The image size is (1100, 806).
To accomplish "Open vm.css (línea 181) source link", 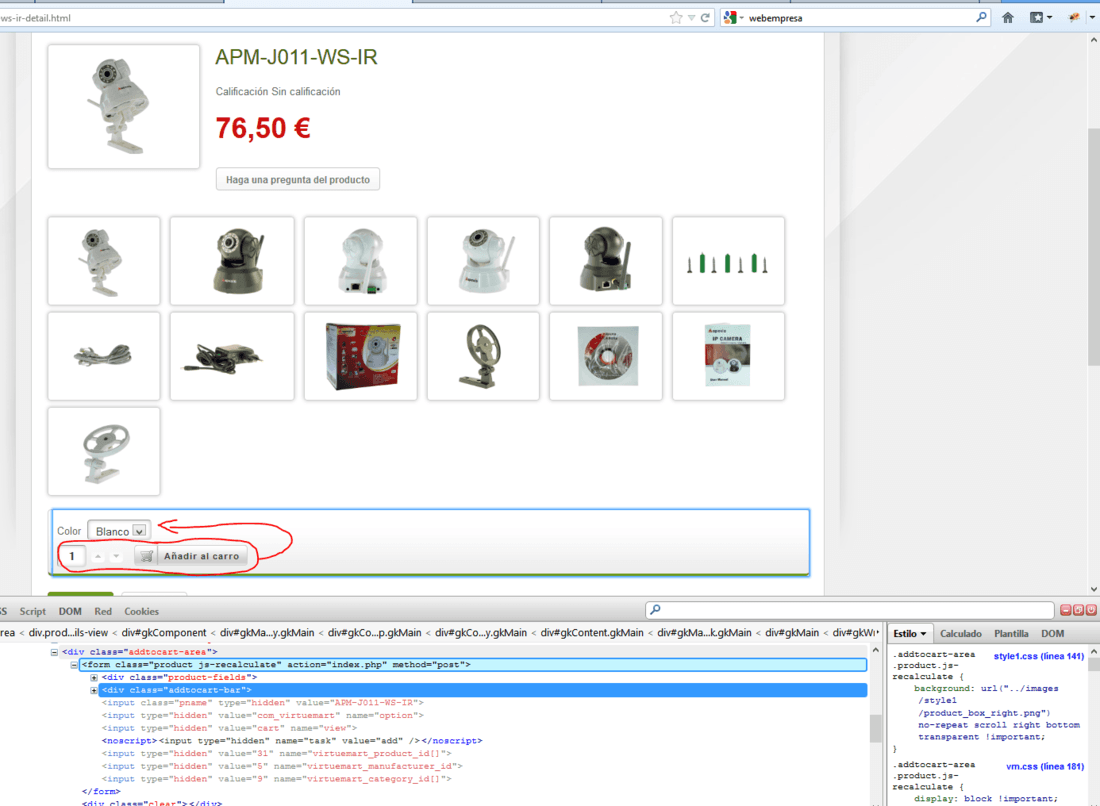I will tap(1045, 766).
